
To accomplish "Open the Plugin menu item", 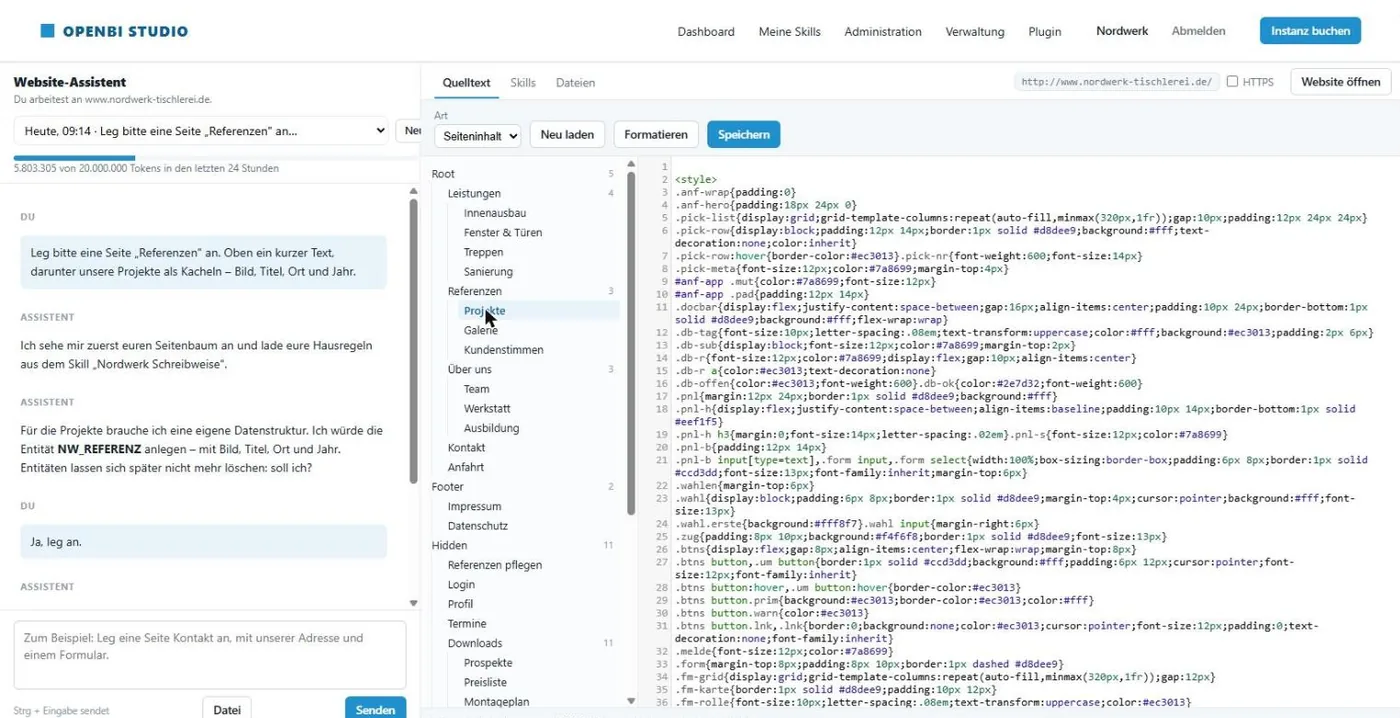I will point(1045,31).
